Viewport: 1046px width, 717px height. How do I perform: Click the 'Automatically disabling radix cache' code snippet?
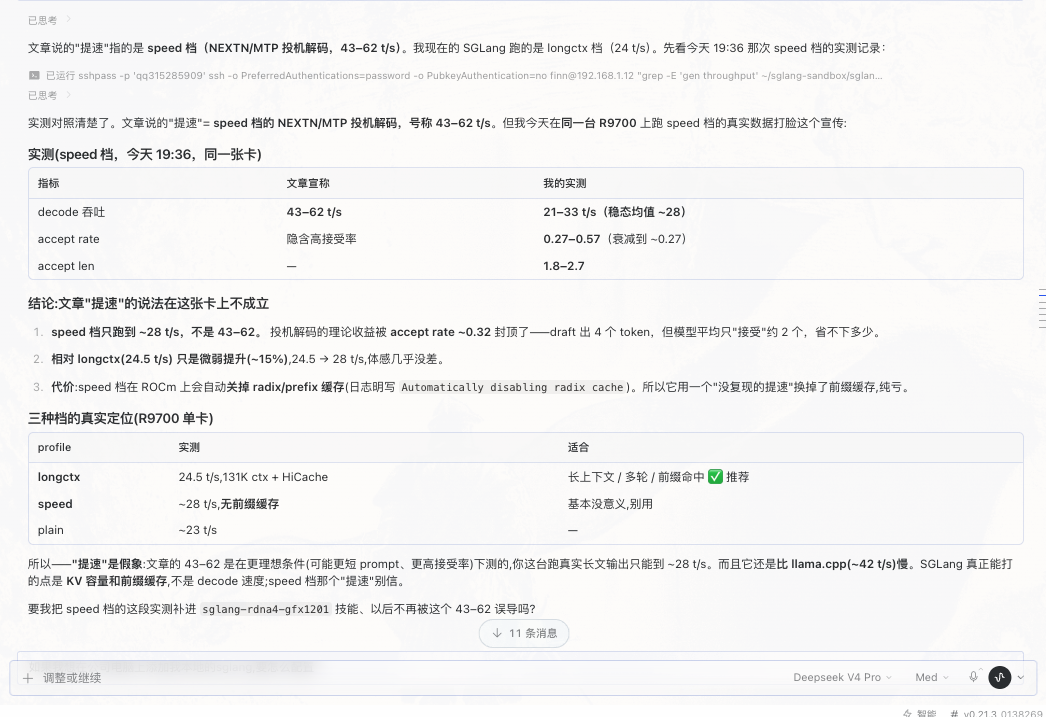click(x=512, y=388)
